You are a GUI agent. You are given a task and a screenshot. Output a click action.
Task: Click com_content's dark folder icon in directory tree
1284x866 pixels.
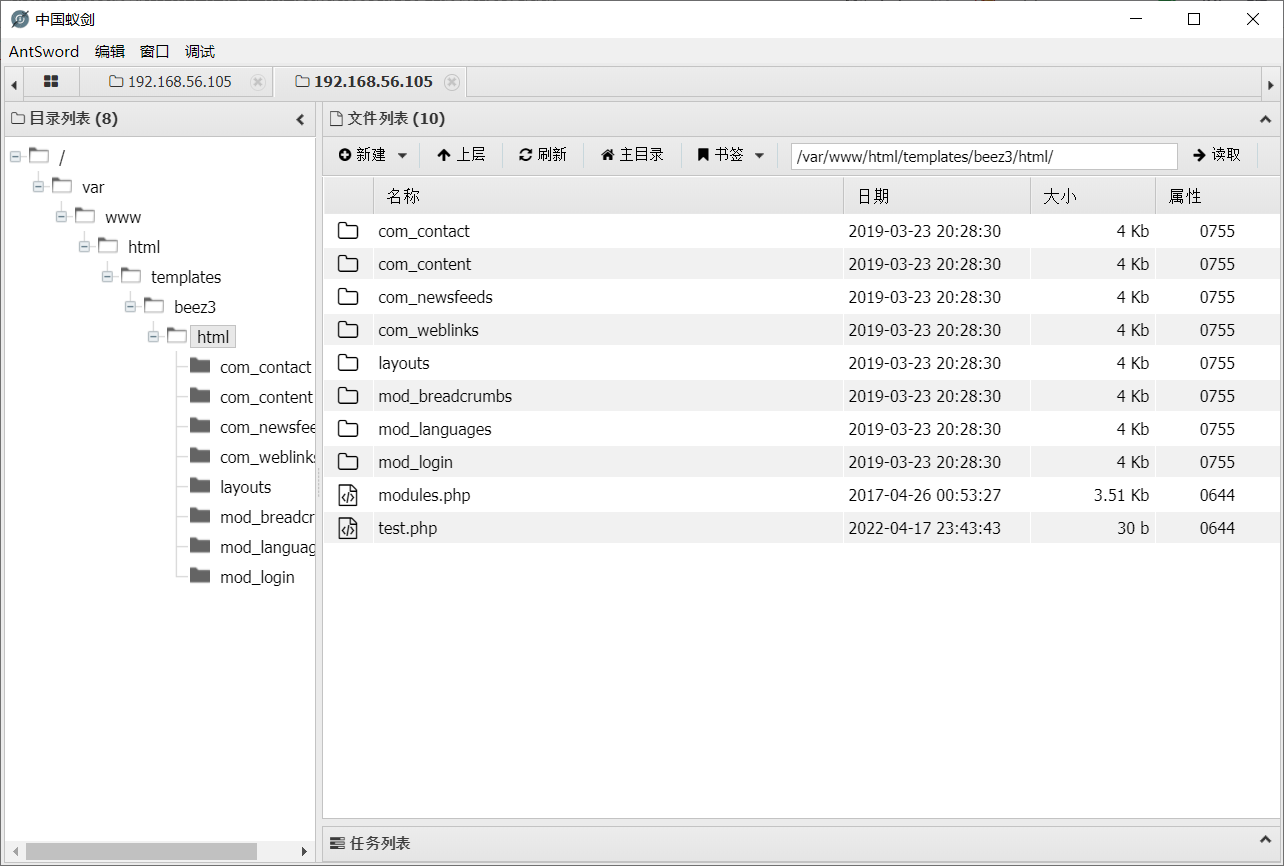pyautogui.click(x=200, y=396)
